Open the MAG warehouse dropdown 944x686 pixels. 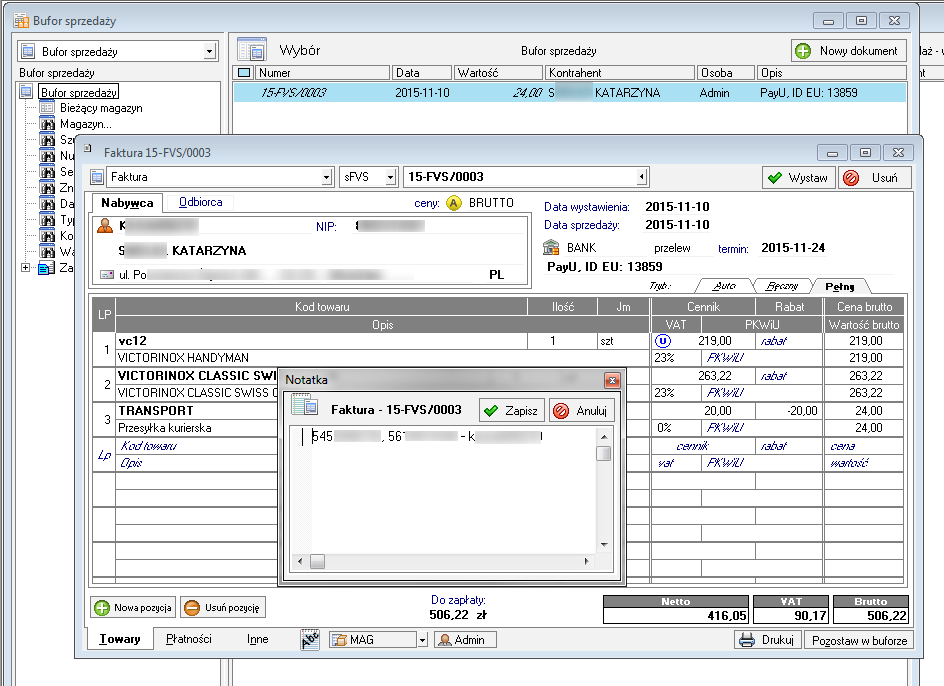coord(423,640)
